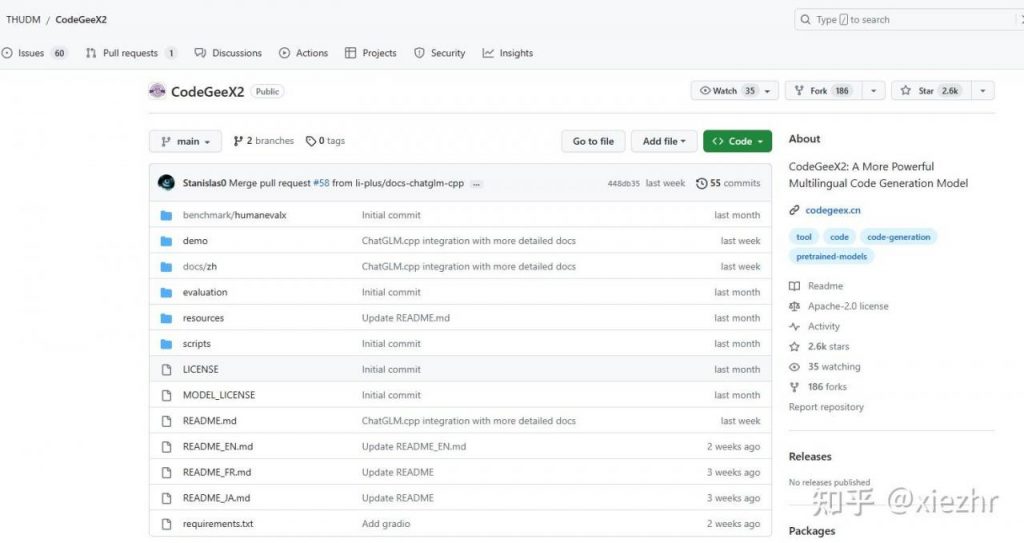Open the main branch dropdown
The image size is (1024, 543).
point(185,142)
